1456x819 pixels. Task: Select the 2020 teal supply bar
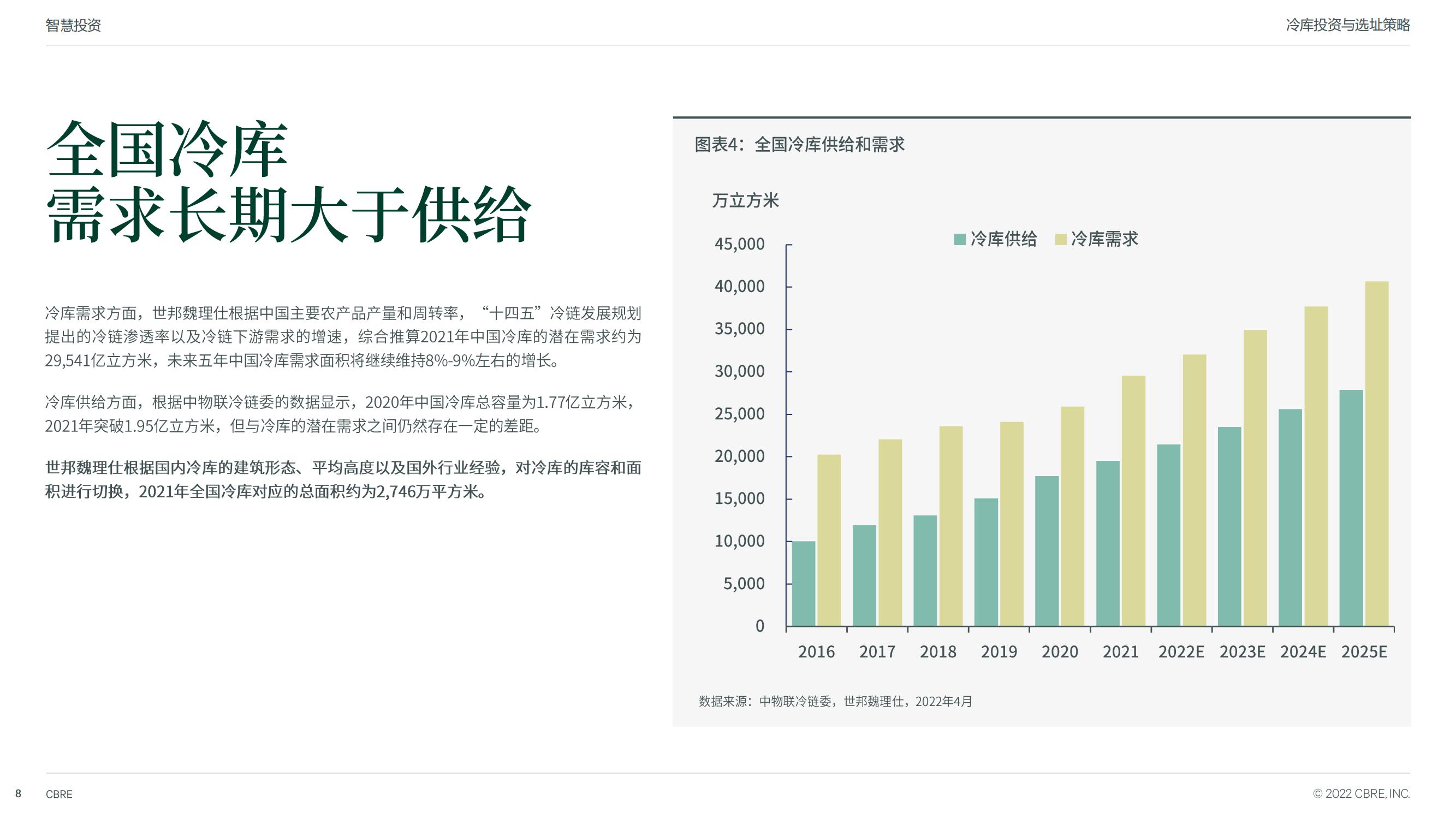[x=1047, y=551]
